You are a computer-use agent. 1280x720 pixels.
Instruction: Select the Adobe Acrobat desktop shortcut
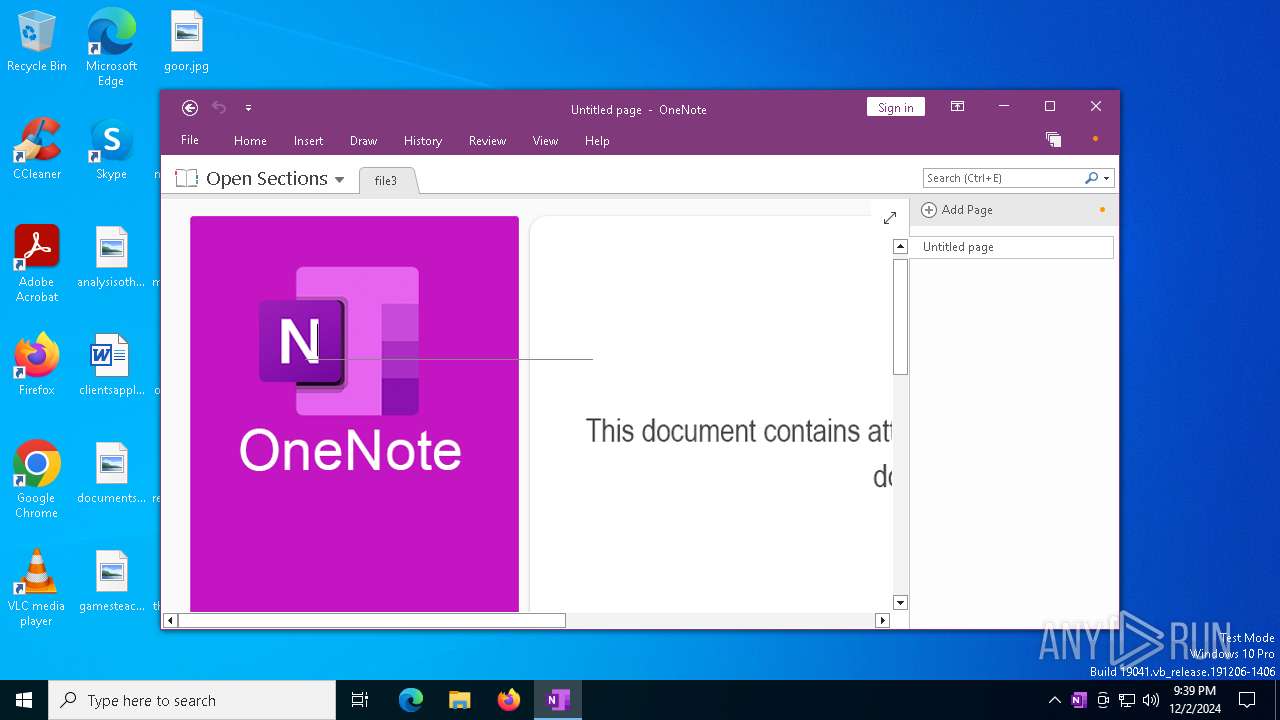pyautogui.click(x=37, y=263)
